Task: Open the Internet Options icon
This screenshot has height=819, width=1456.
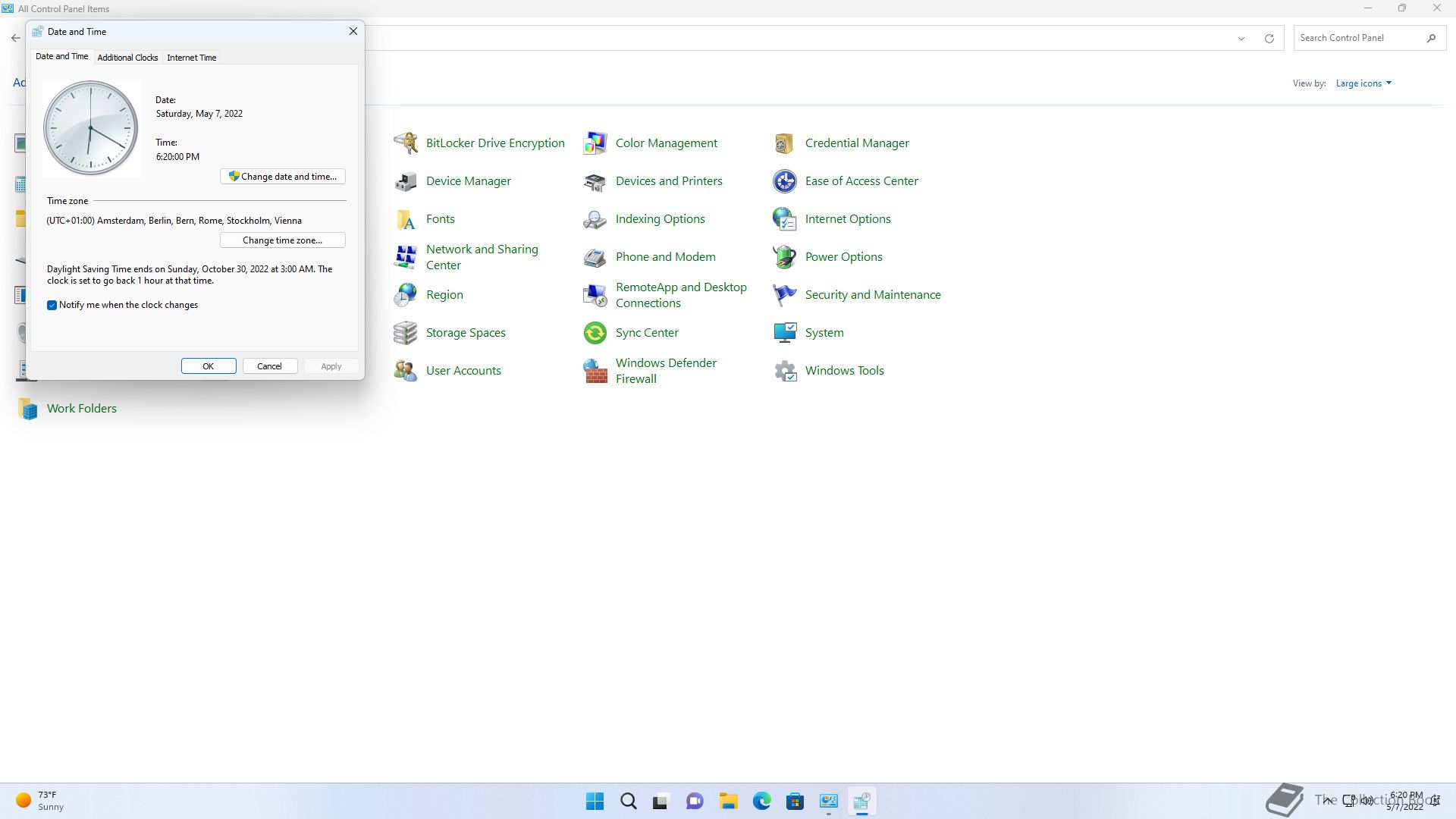Action: [x=785, y=219]
